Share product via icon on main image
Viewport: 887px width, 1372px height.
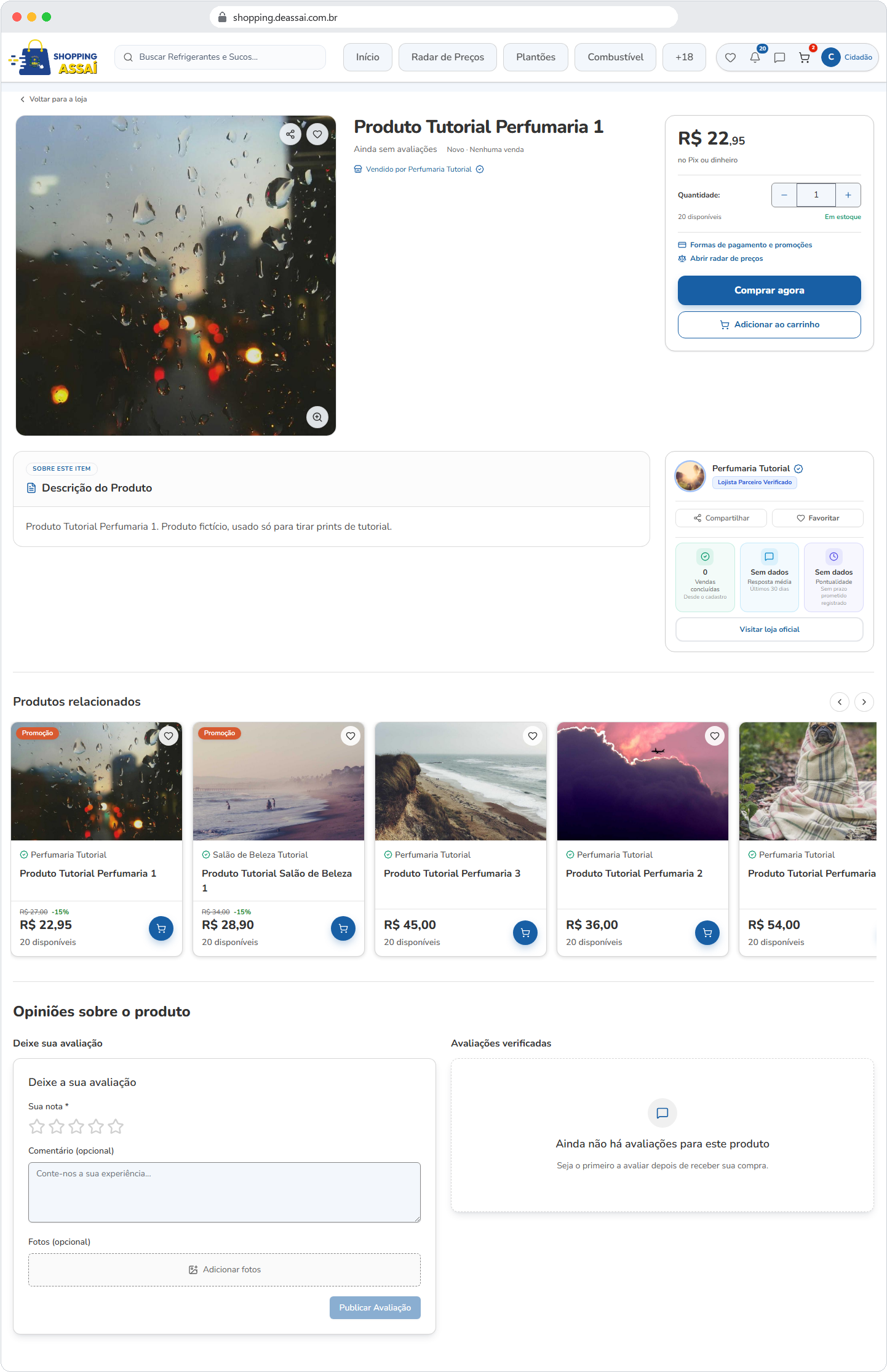pos(290,134)
